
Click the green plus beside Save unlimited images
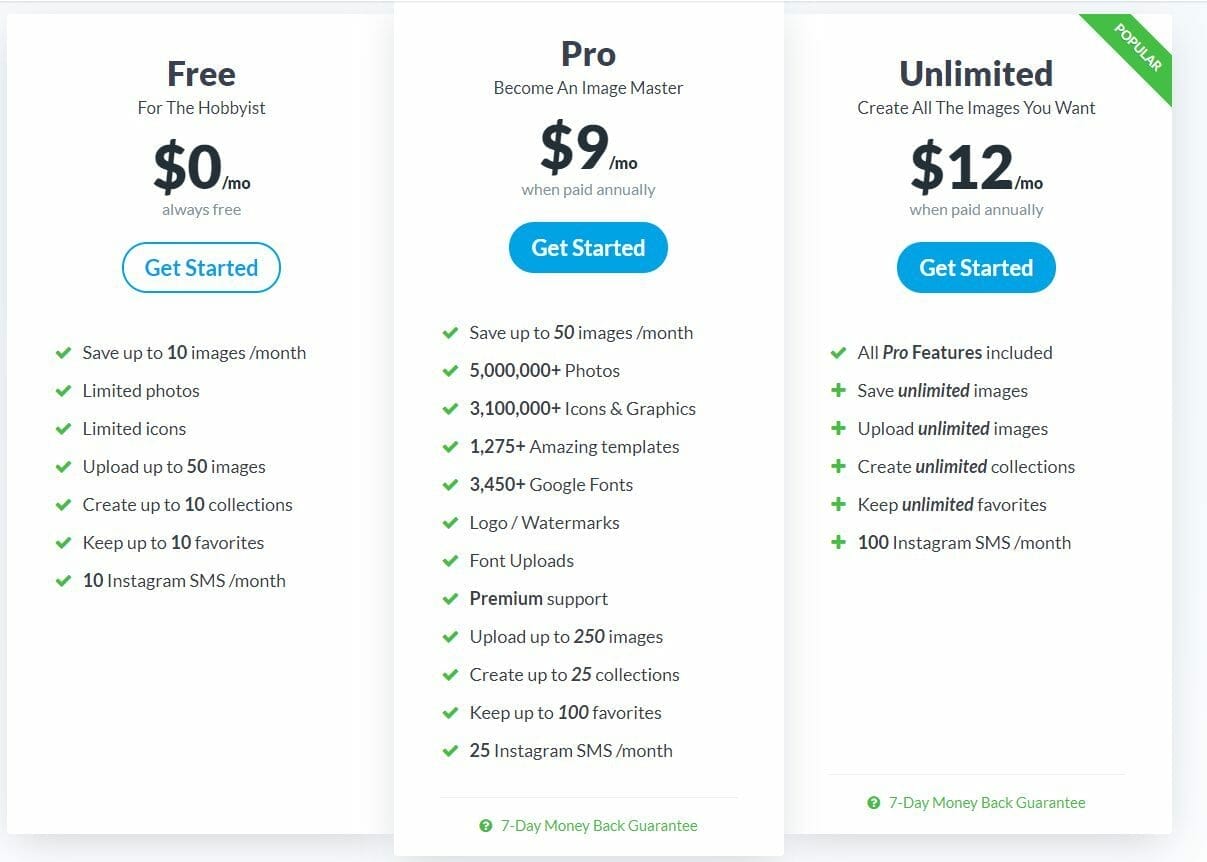click(837, 390)
